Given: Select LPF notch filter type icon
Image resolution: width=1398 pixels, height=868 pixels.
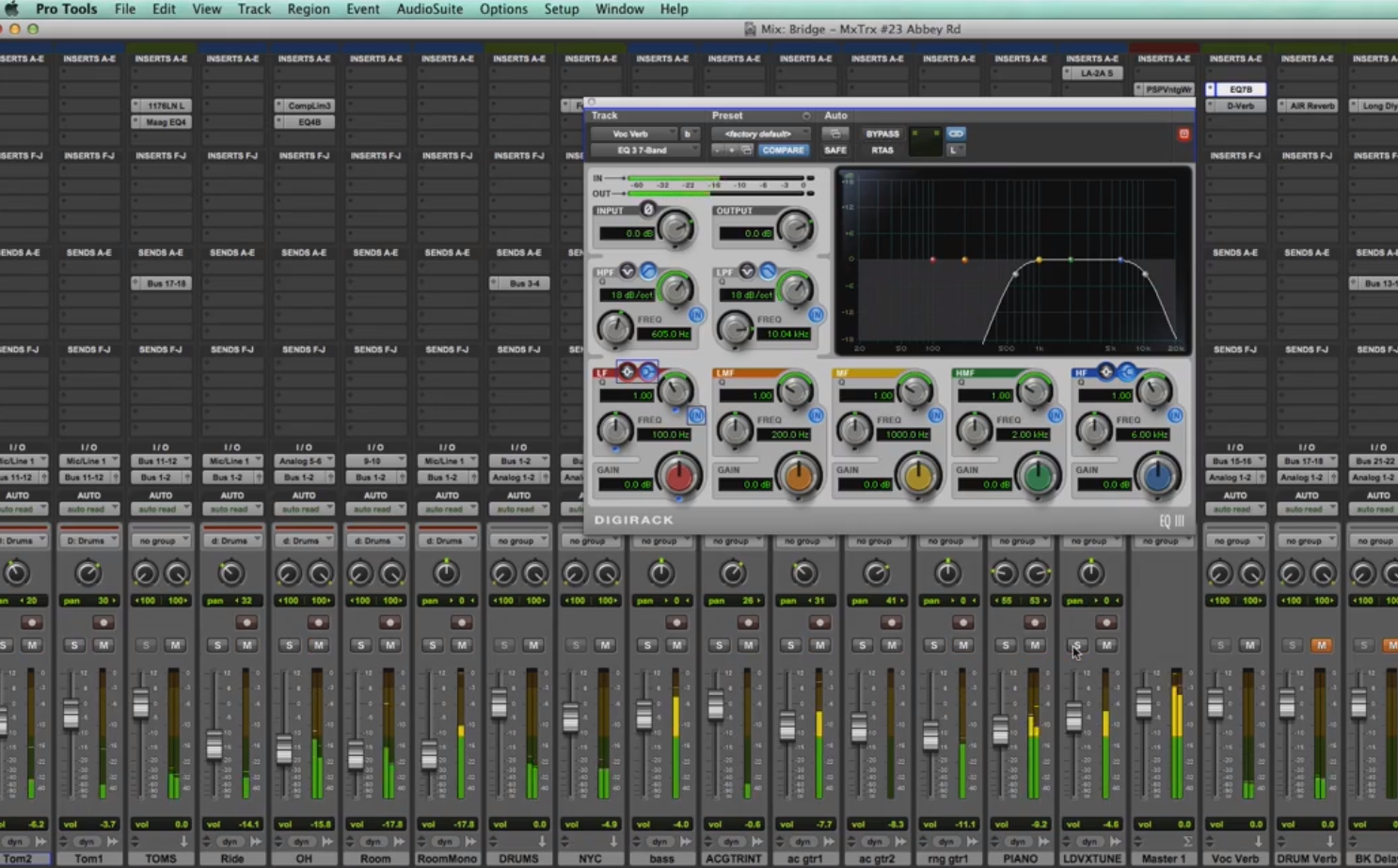Looking at the screenshot, I should 747,272.
